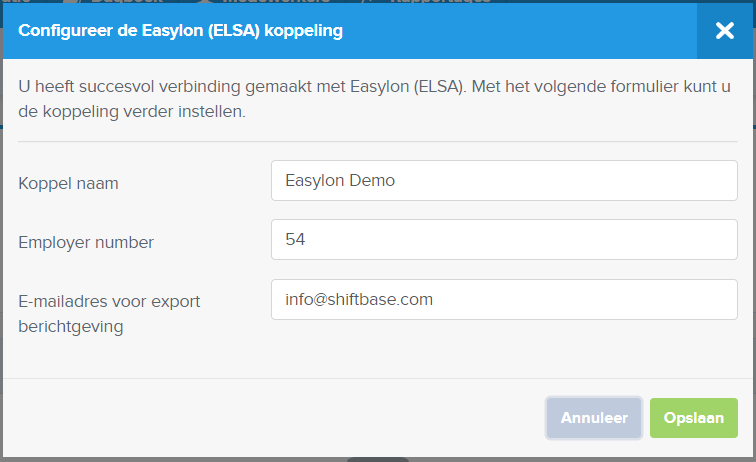Click the Koppel naam label
Image resolution: width=756 pixels, height=462 pixels.
click(x=68, y=183)
